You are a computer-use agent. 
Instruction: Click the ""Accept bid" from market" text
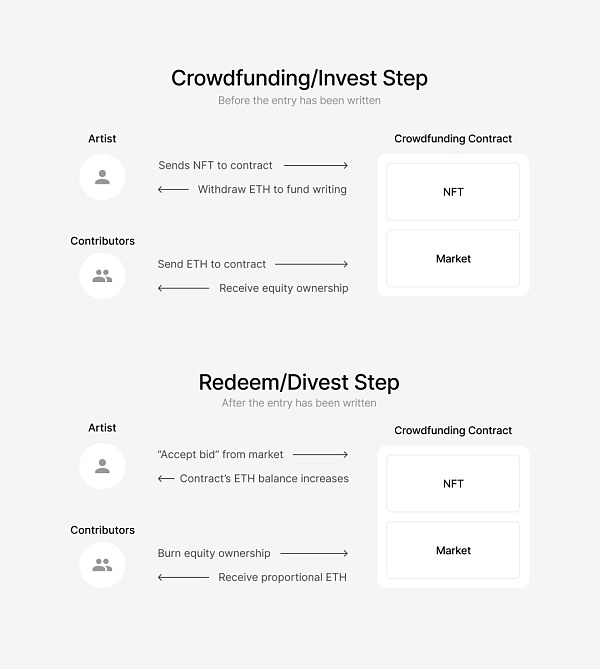(x=220, y=454)
